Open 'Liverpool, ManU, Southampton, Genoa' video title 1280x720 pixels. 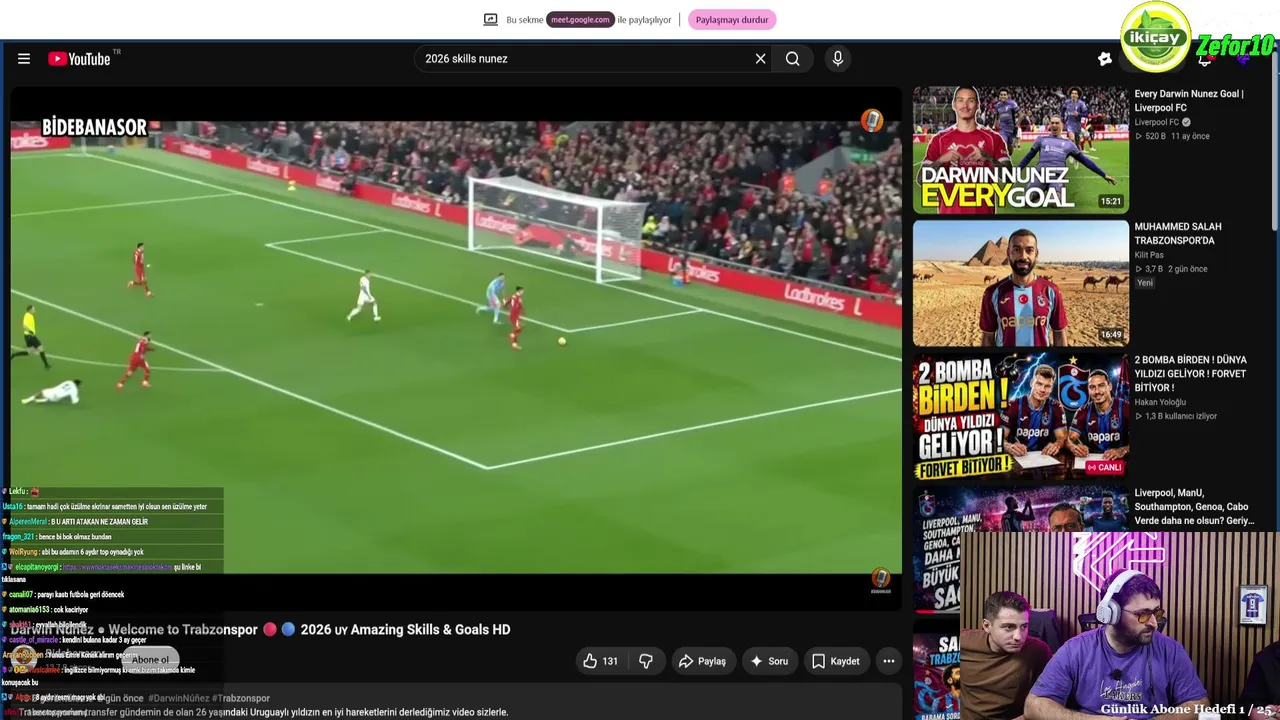(1194, 507)
